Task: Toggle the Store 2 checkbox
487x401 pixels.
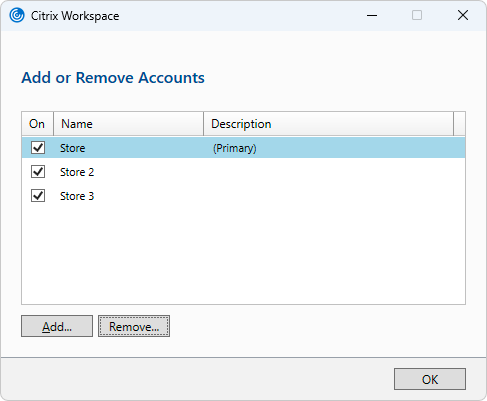Action: (x=38, y=172)
